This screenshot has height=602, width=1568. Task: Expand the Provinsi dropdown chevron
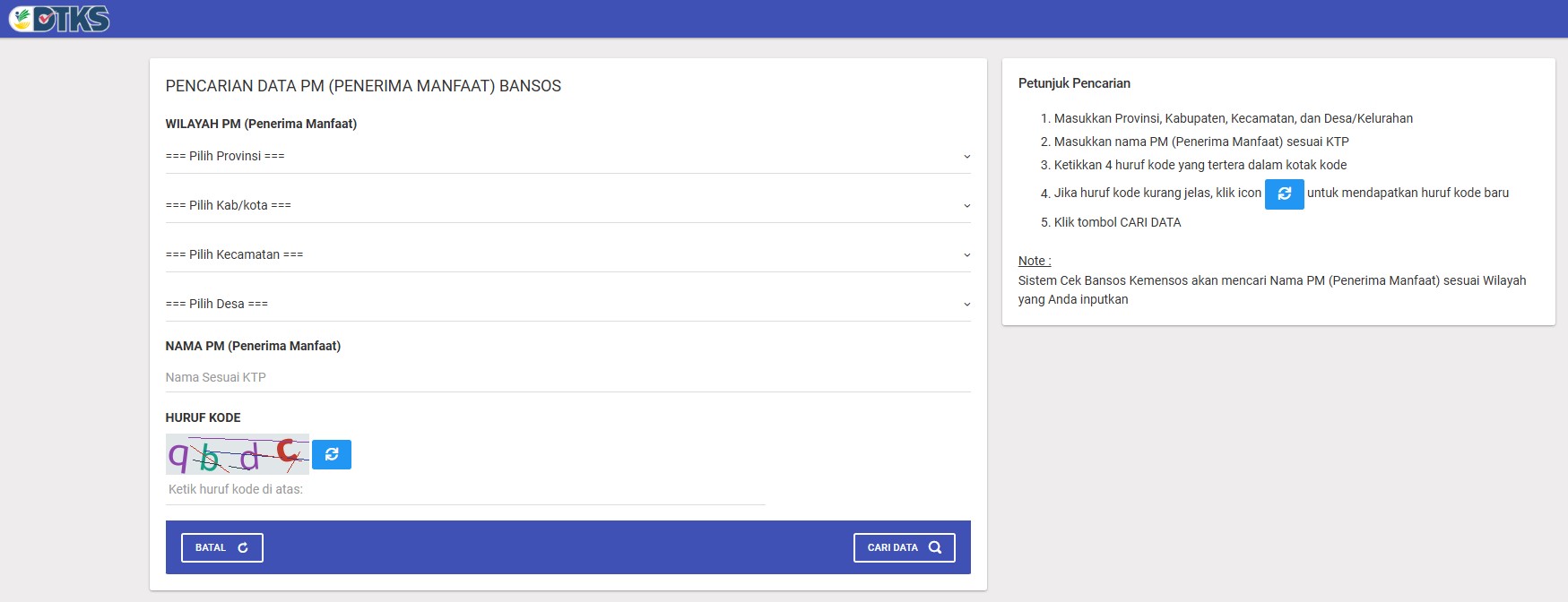point(966,157)
